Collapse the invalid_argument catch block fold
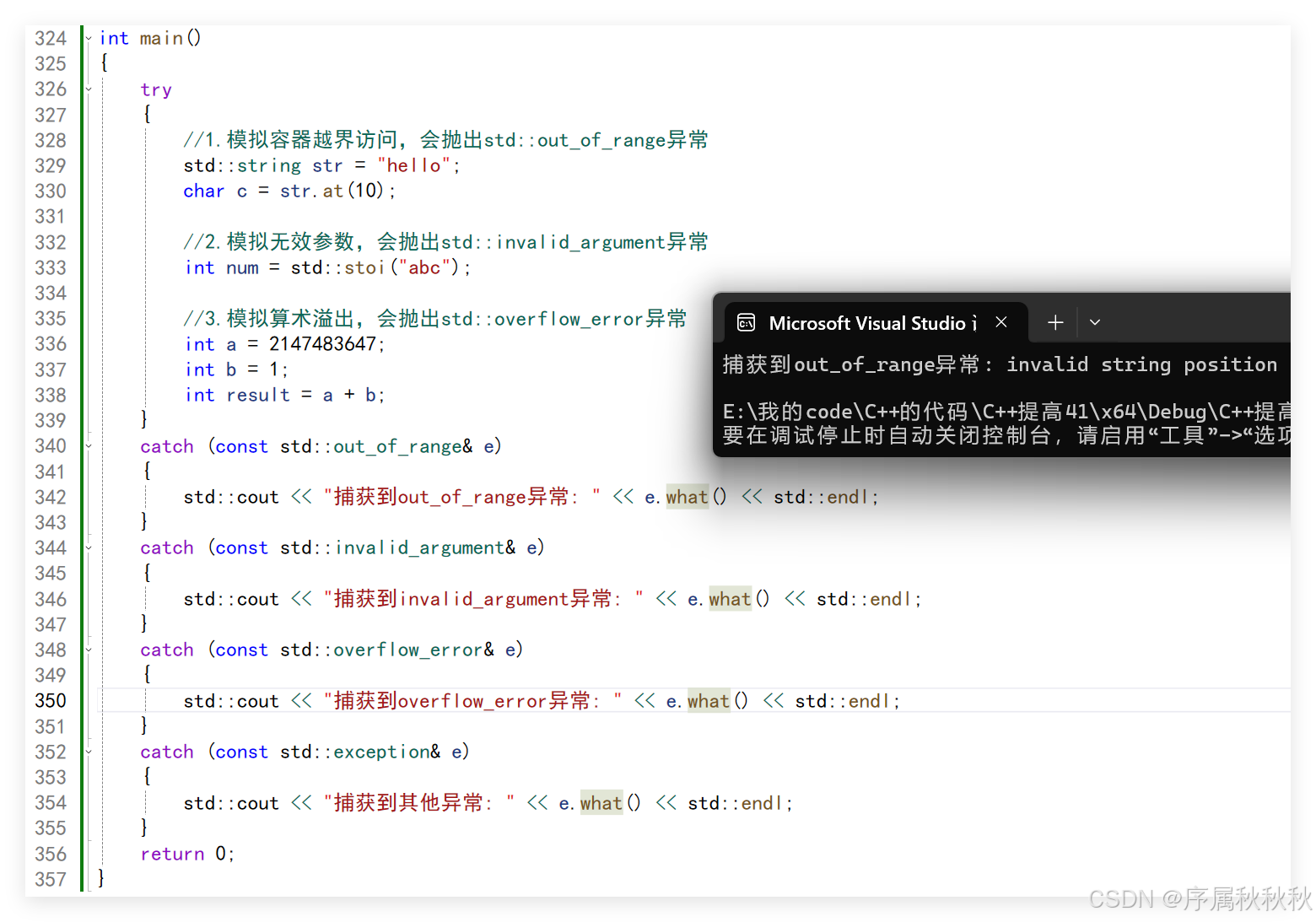Viewport: 1316px width, 922px height. [89, 548]
